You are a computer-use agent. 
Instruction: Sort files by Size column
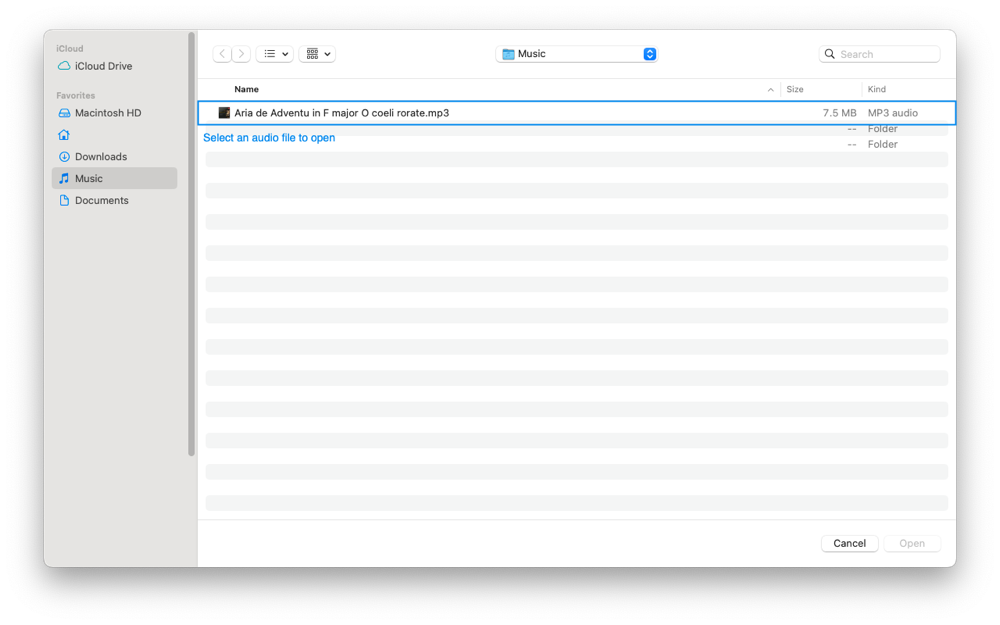click(795, 89)
